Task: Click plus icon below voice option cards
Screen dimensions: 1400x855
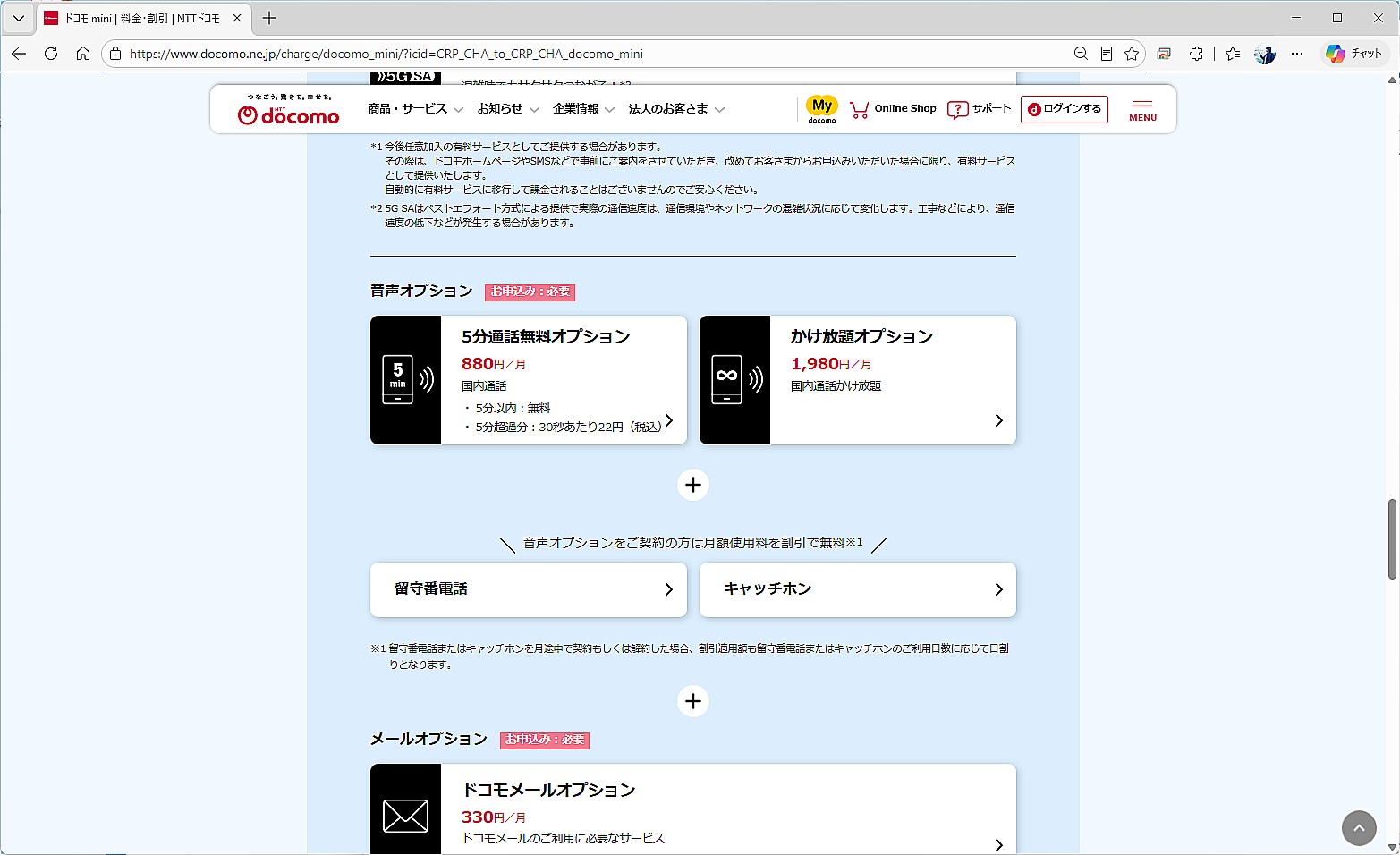Action: [693, 485]
